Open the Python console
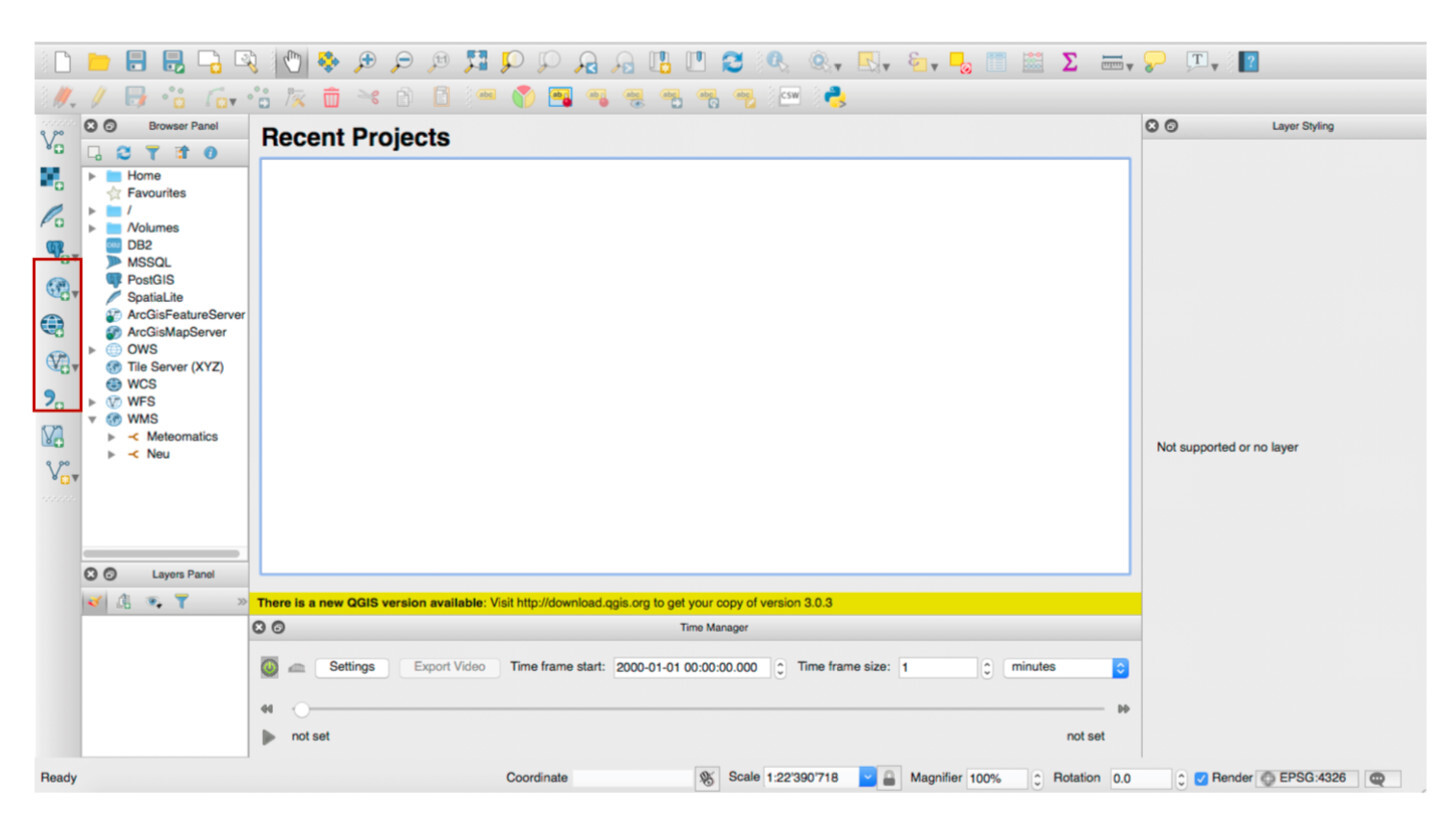The height and width of the screenshot is (836, 1450). 835,97
